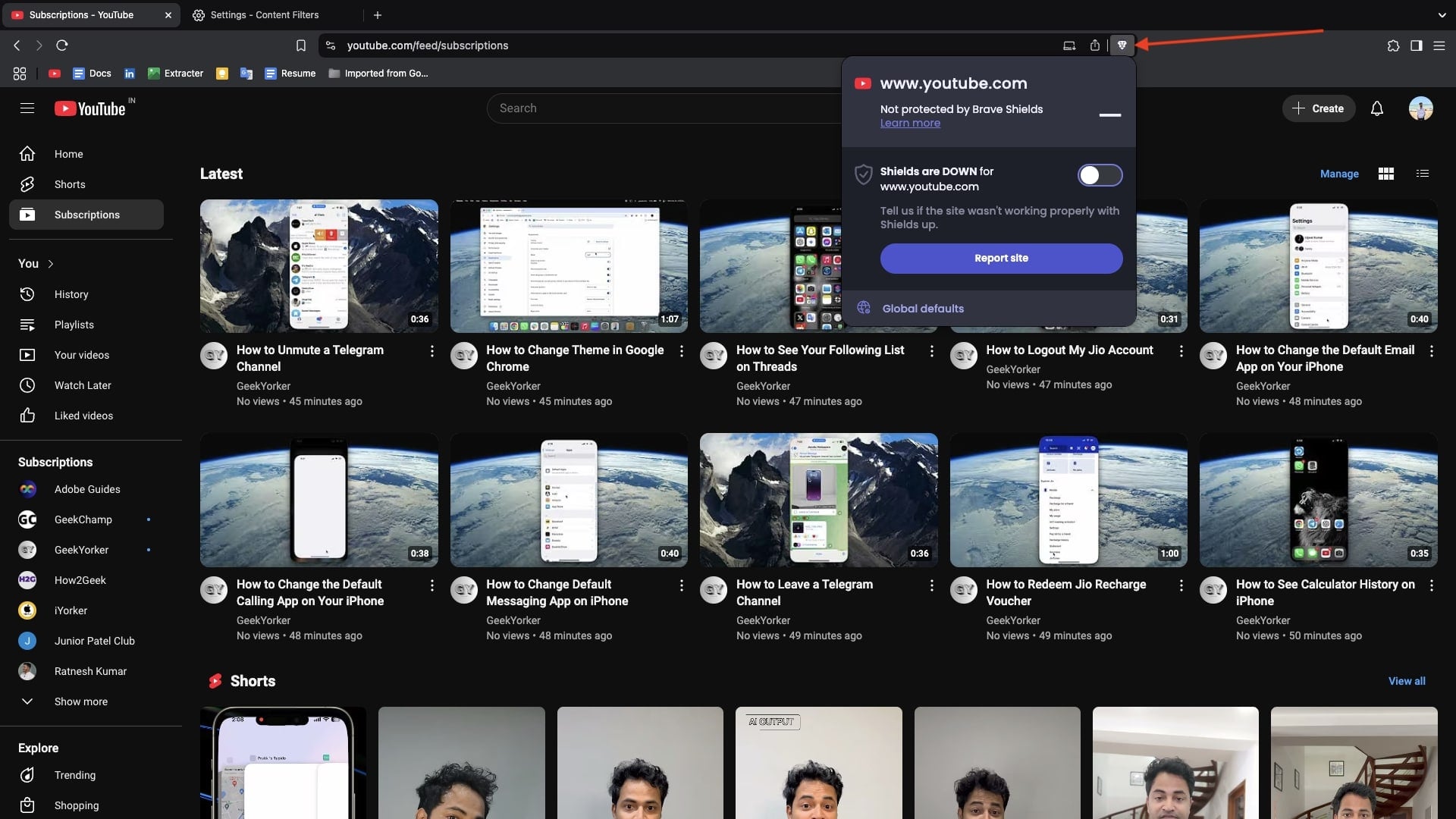Screen dimensions: 1456x819
Task: Expand Show more subscriptions
Action: 80,701
